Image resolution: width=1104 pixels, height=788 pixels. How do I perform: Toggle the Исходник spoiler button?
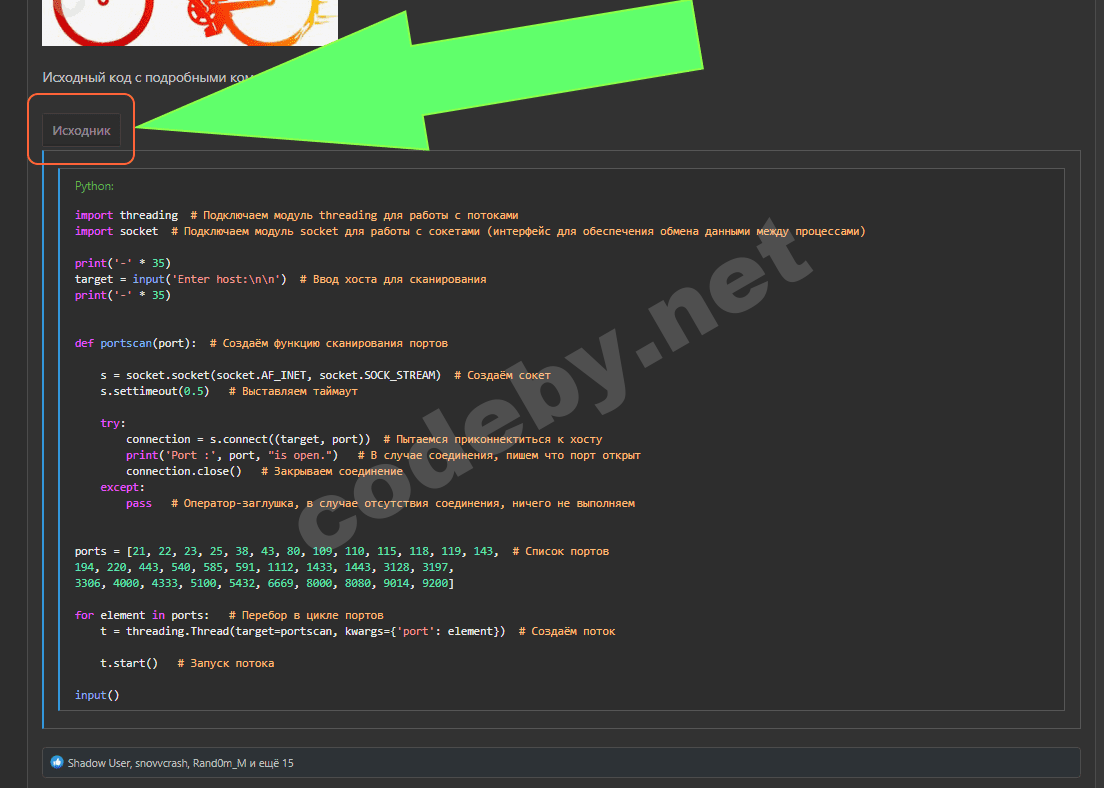(x=81, y=130)
